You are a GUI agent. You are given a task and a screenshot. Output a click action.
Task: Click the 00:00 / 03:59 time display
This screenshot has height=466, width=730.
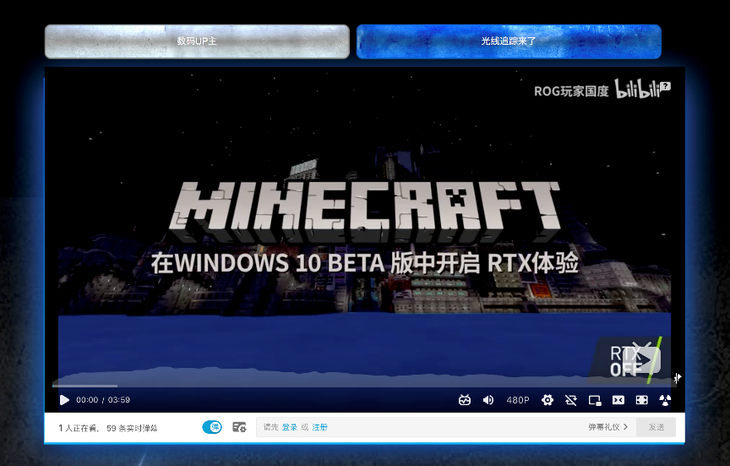(x=103, y=400)
